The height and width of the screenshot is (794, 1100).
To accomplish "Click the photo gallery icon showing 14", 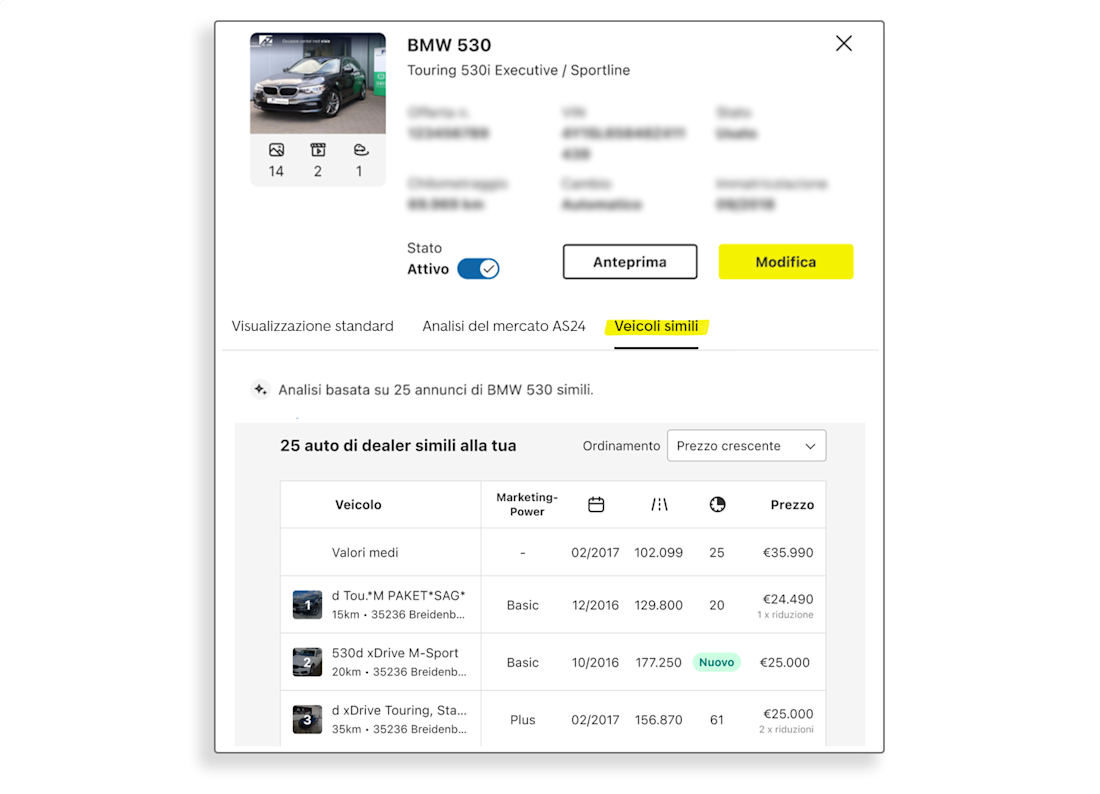I will coord(276,150).
